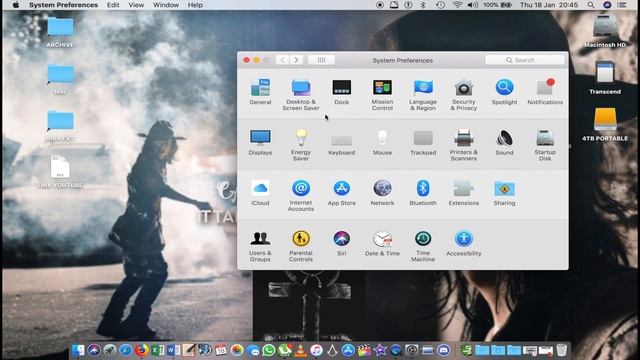Open the Window menu
The image size is (640, 360).
click(166, 5)
